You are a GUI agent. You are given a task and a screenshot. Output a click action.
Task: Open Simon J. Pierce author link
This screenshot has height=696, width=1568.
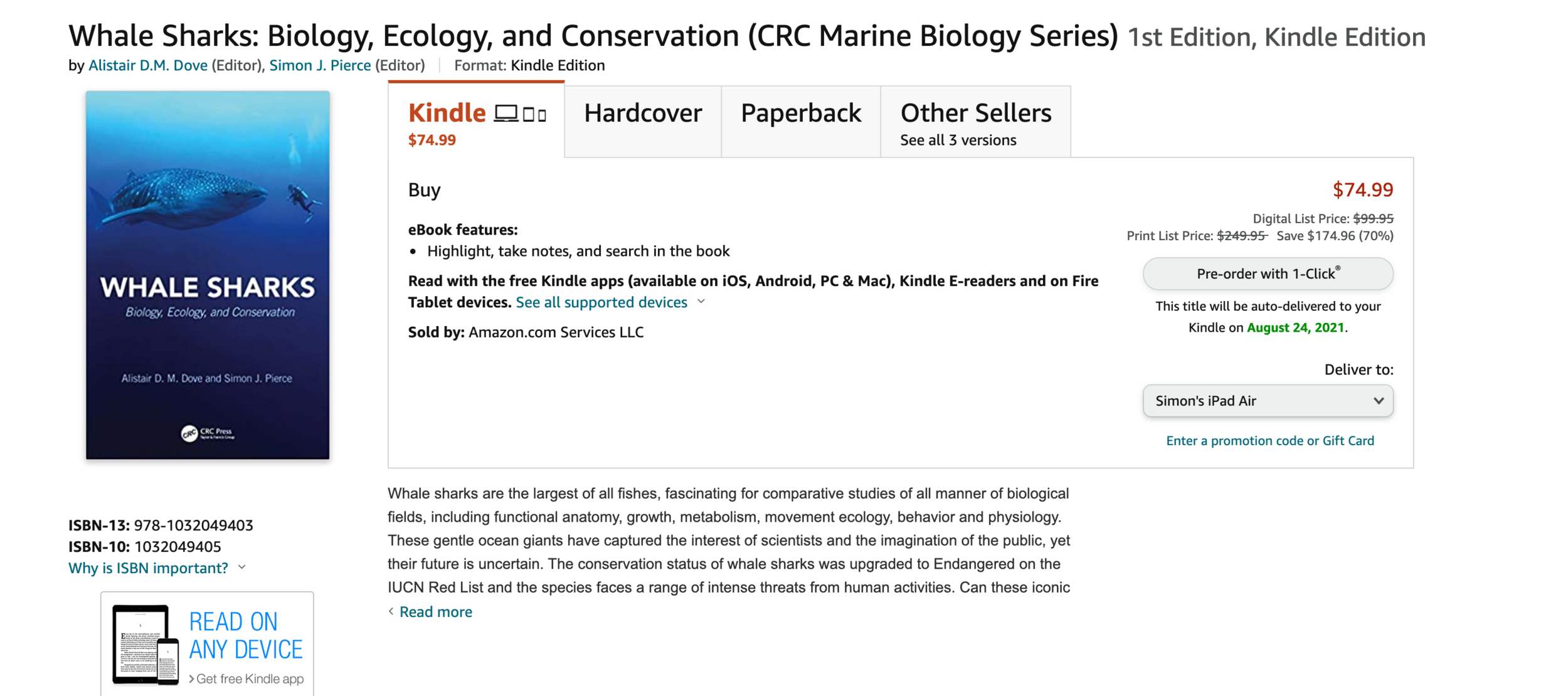coord(320,65)
